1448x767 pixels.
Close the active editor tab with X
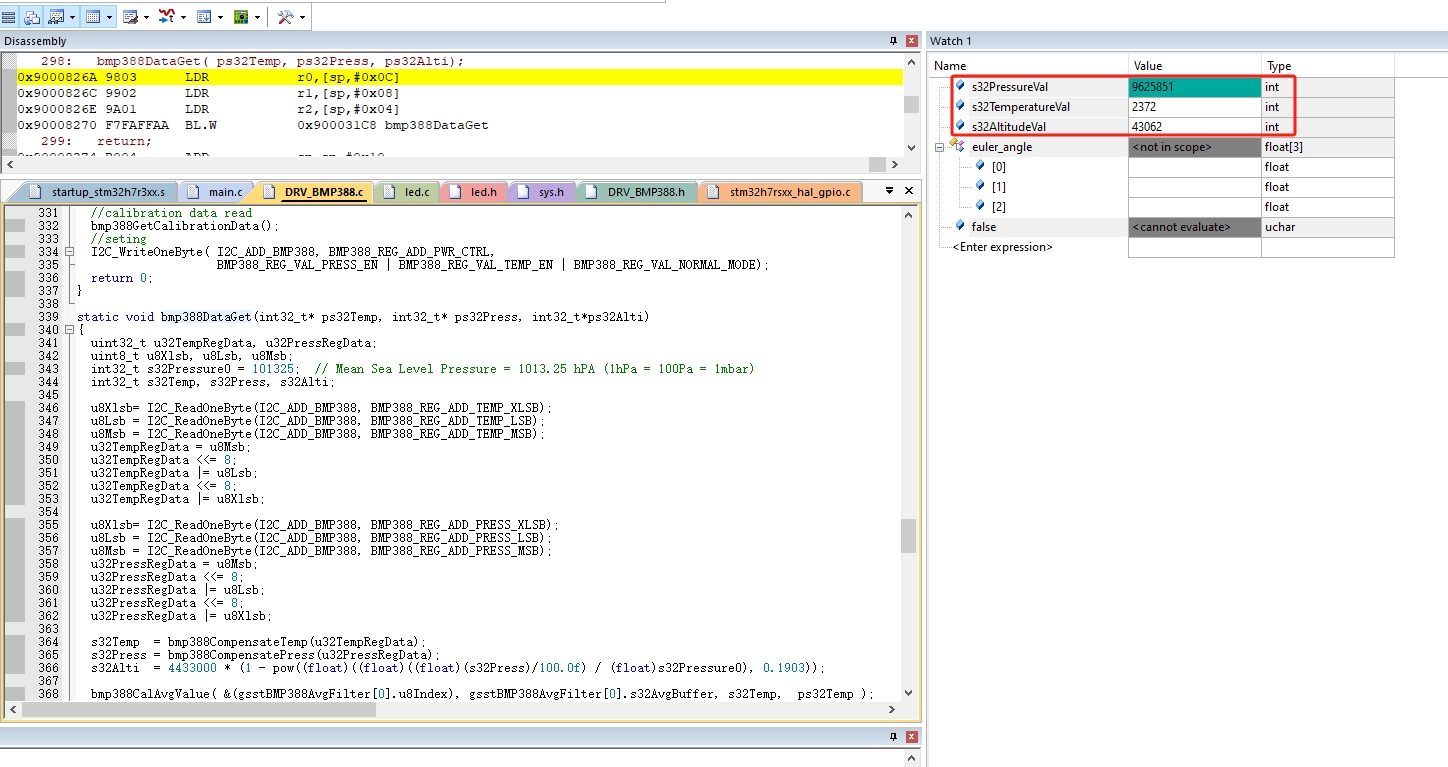pyautogui.click(x=910, y=190)
